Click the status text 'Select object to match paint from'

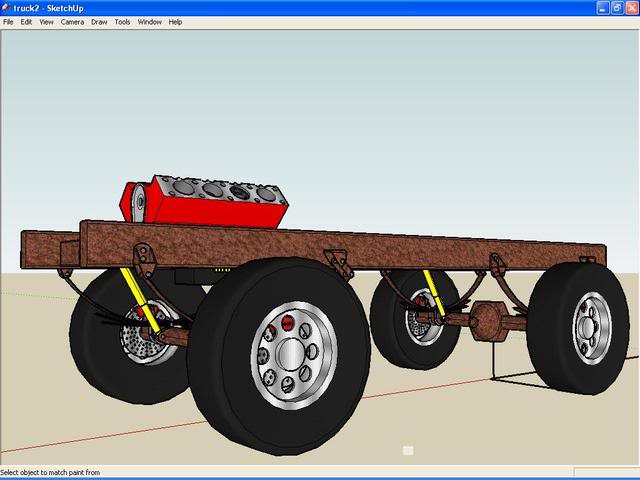(x=50, y=472)
